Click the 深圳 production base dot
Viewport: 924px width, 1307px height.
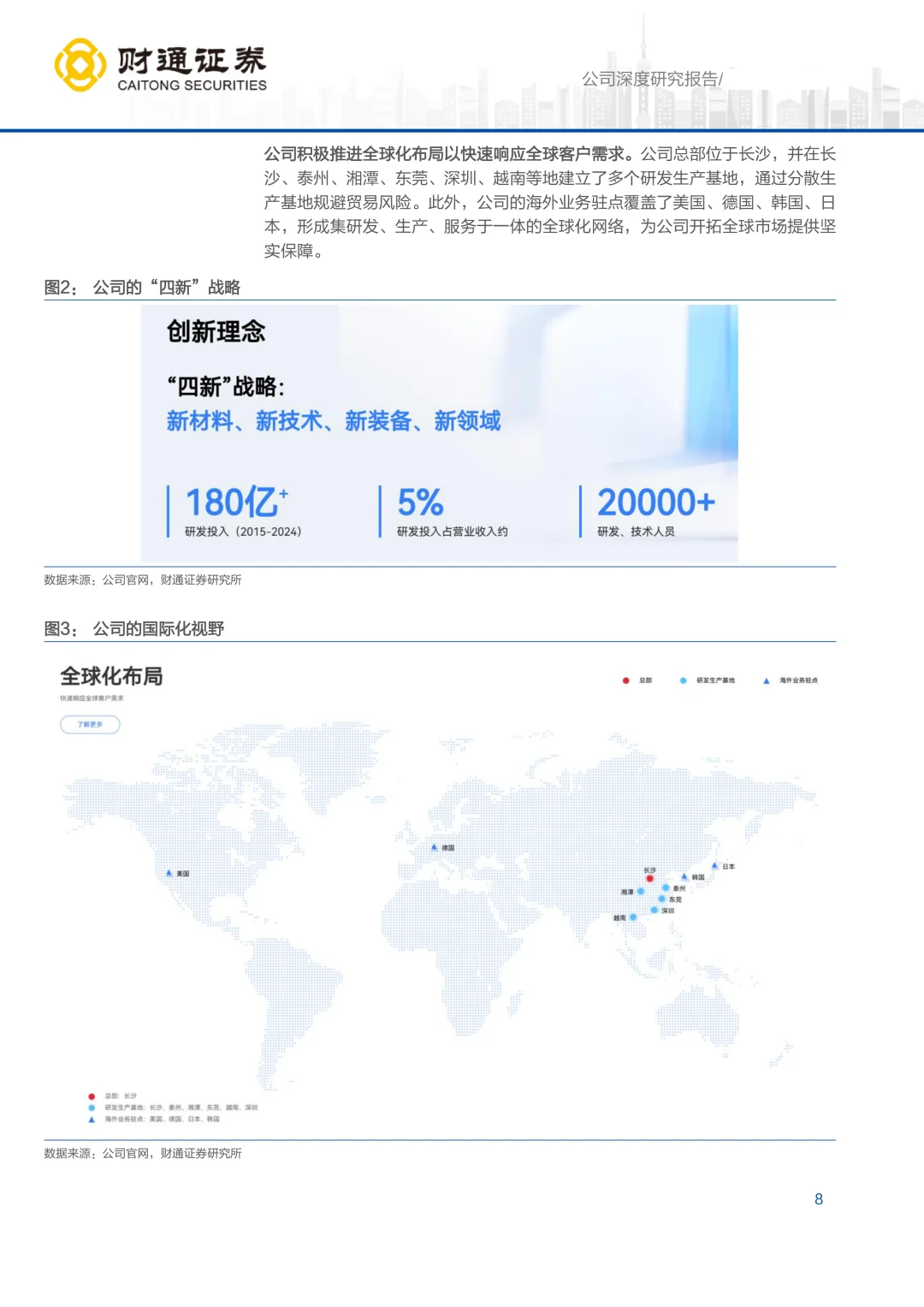click(654, 910)
